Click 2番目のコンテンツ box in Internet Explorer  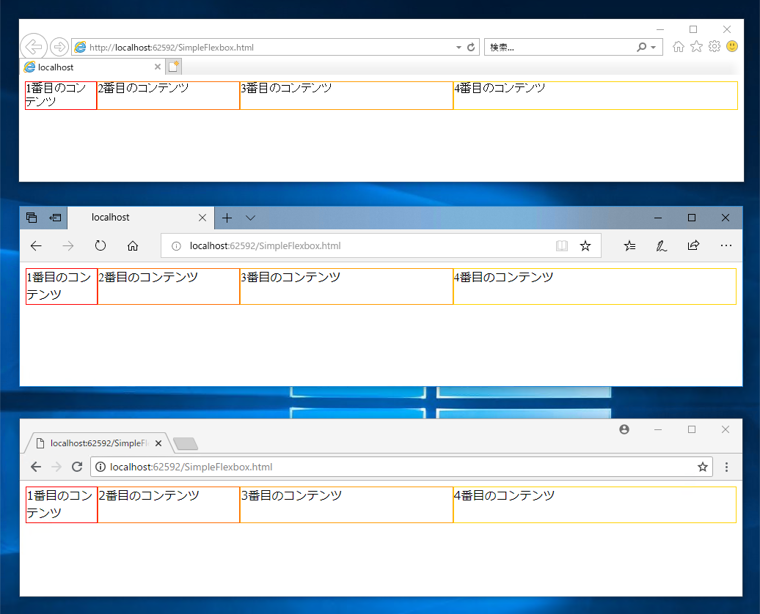[168, 95]
